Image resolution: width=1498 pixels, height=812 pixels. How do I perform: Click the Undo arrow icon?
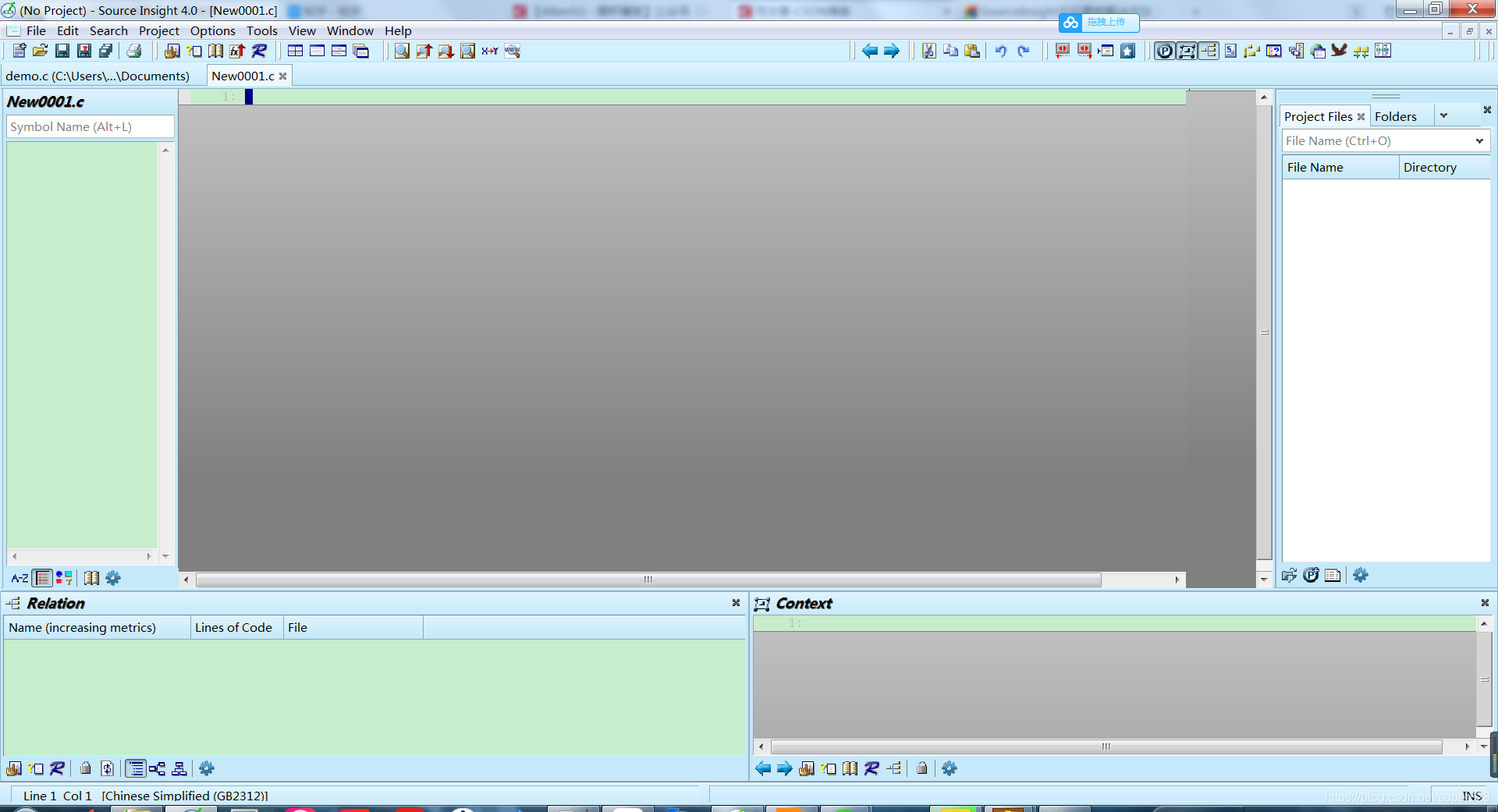pyautogui.click(x=1001, y=51)
